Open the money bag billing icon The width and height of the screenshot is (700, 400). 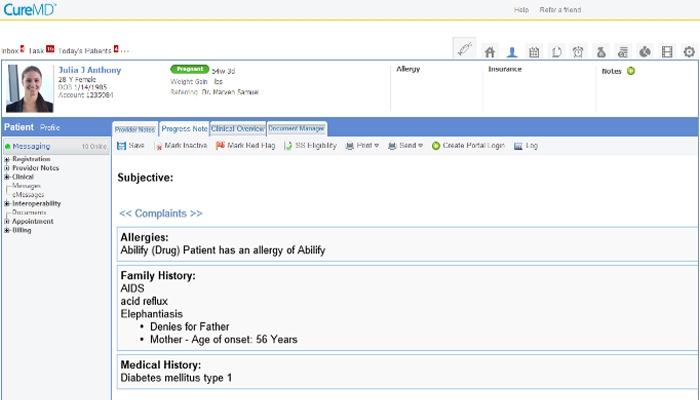pos(601,51)
